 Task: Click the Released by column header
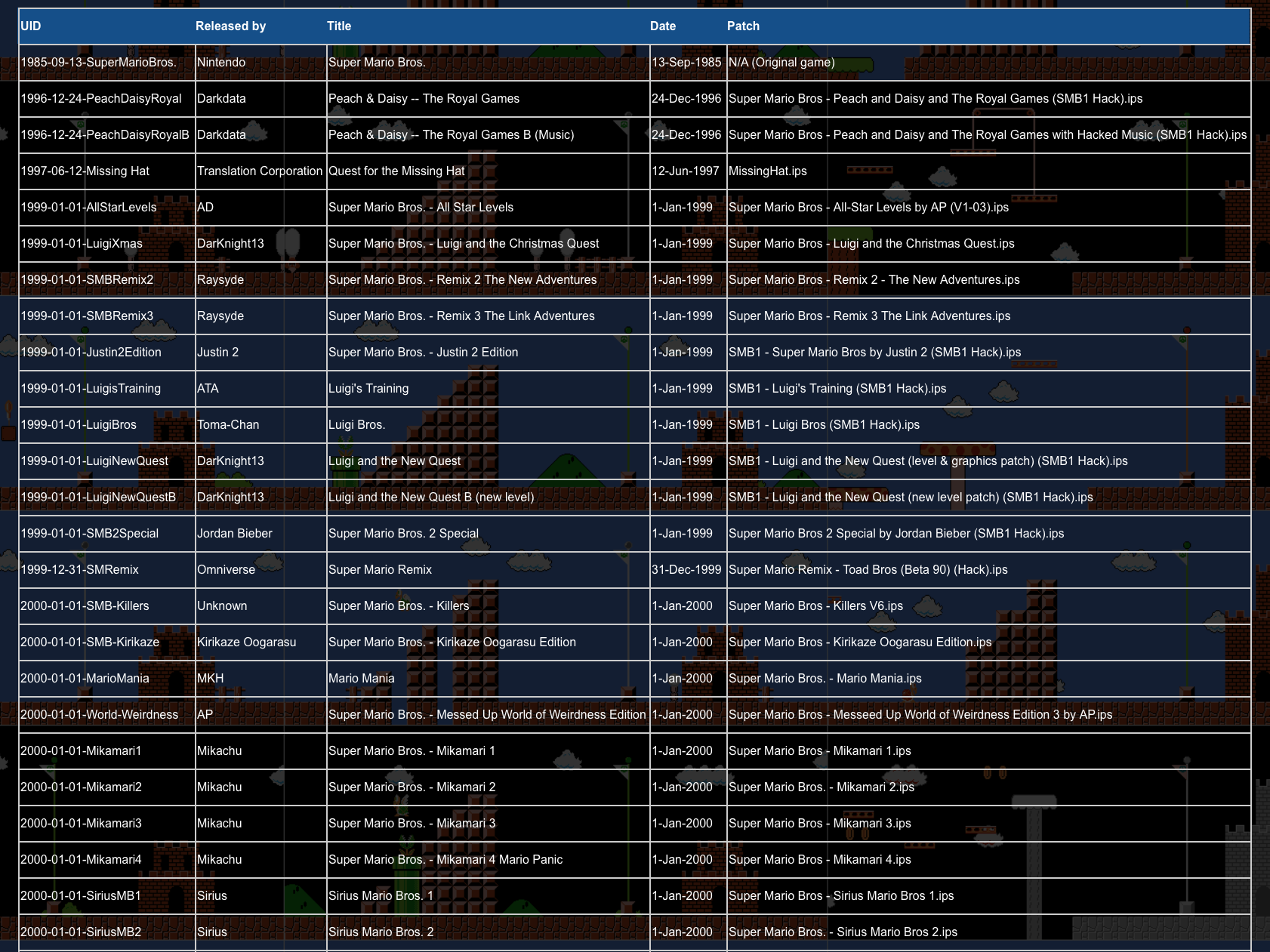[x=260, y=26]
